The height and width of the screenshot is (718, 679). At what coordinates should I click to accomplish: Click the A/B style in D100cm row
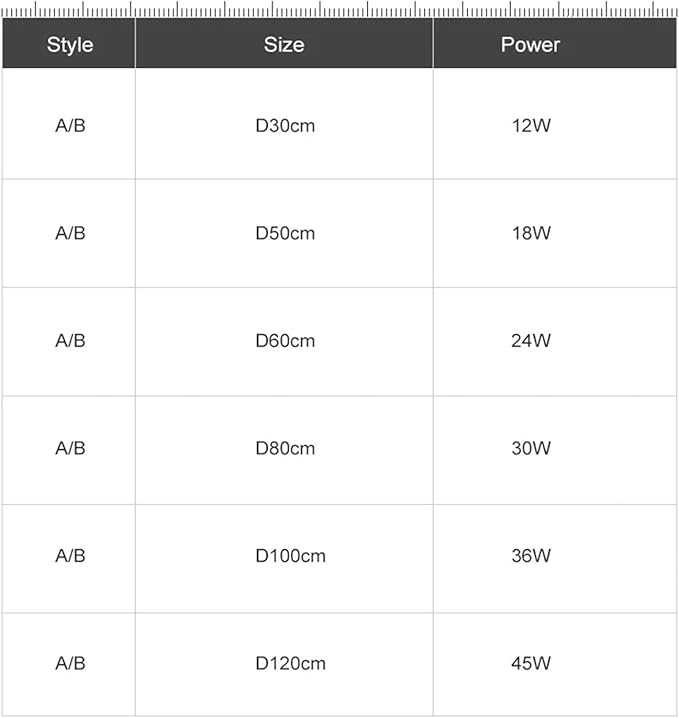point(70,555)
